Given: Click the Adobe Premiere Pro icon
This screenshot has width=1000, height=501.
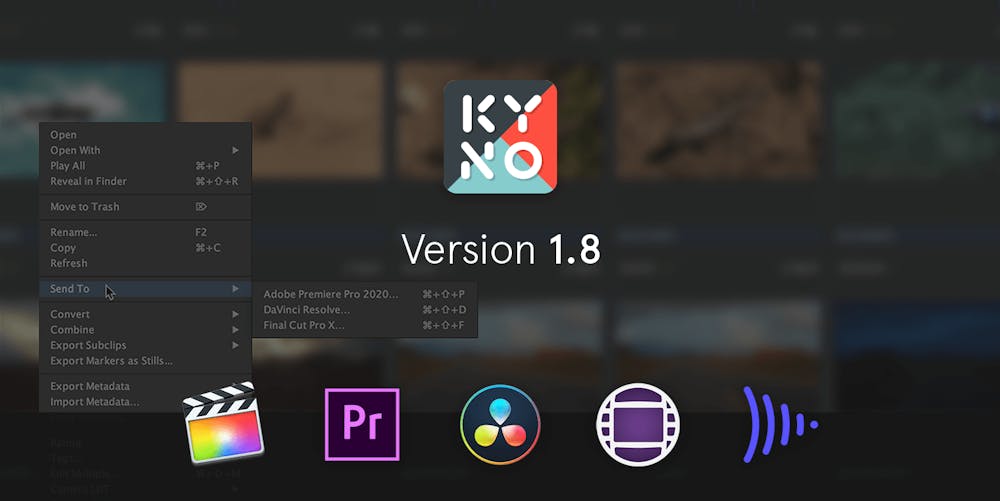Looking at the screenshot, I should point(362,424).
